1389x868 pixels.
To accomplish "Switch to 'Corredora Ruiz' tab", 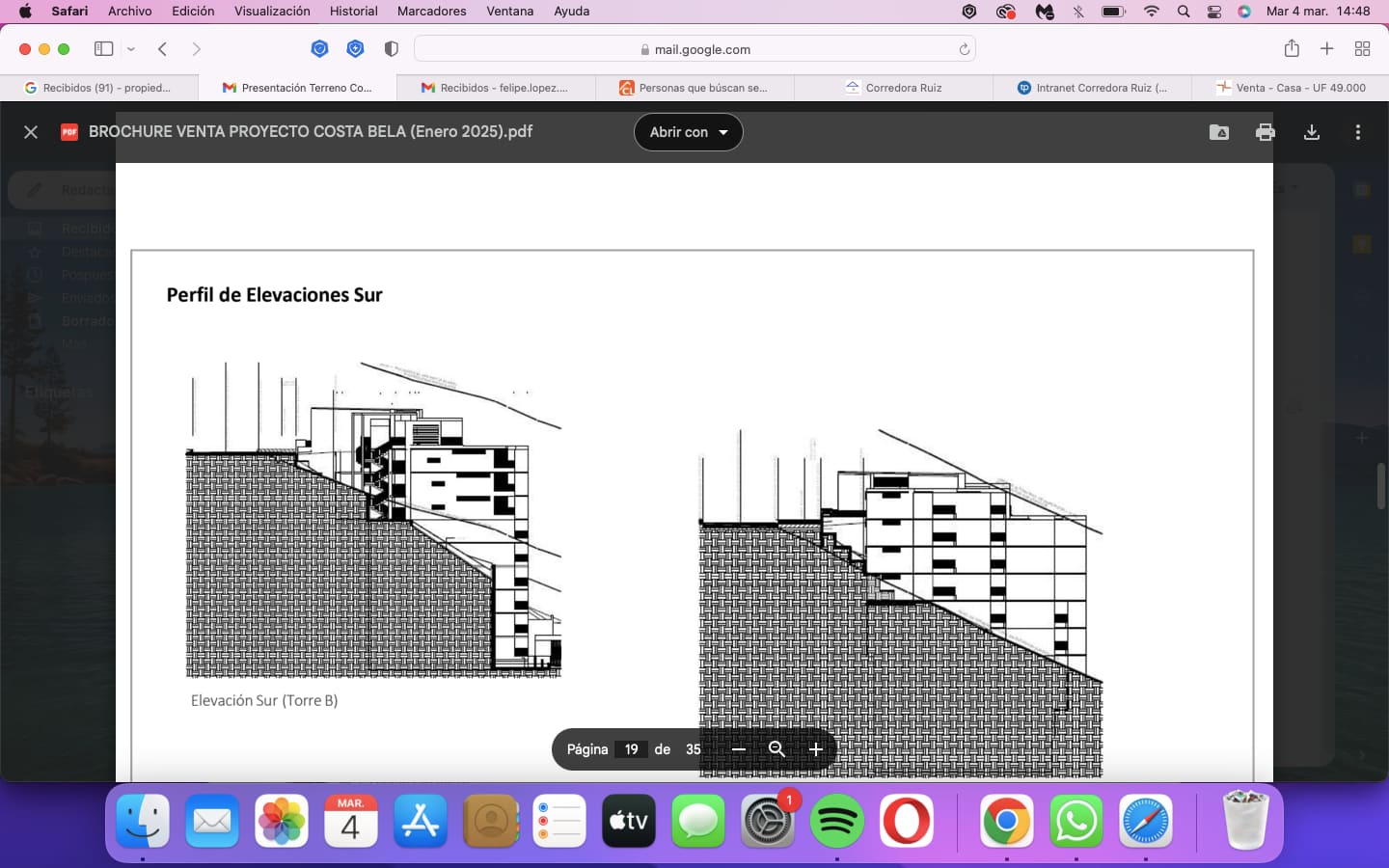I will point(893,88).
